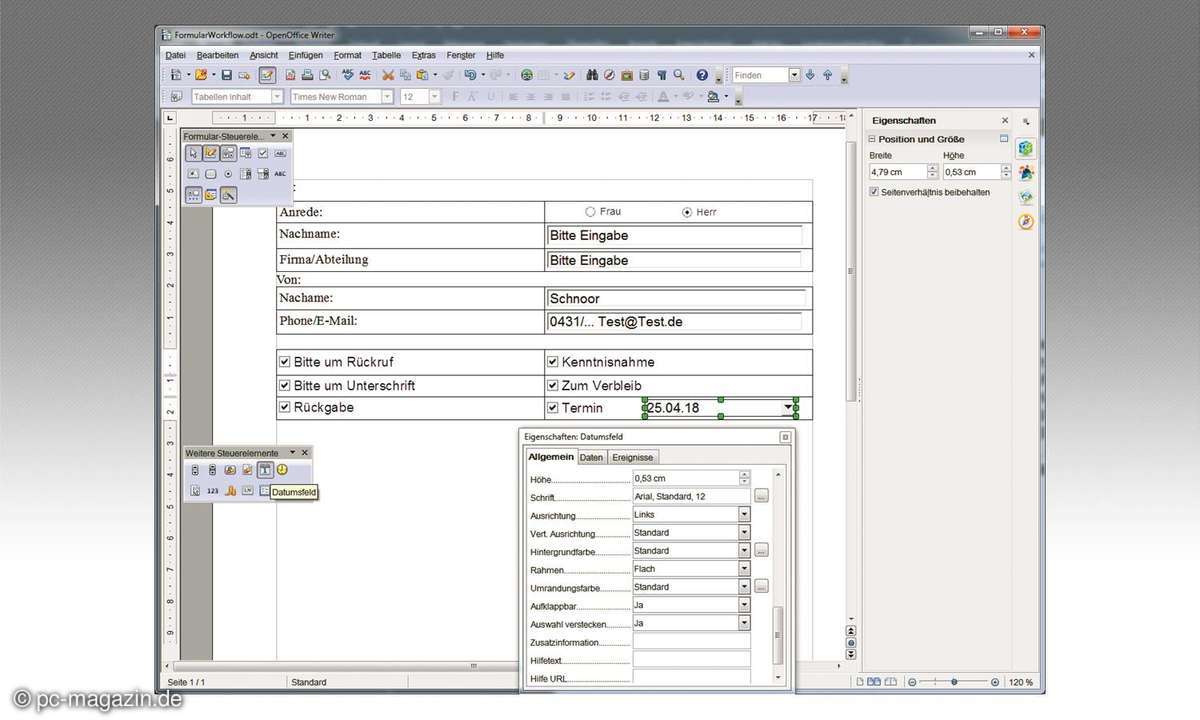Image resolution: width=1200 pixels, height=720 pixels.
Task: Open Find & Replace with the binoculars icon
Action: tap(592, 75)
